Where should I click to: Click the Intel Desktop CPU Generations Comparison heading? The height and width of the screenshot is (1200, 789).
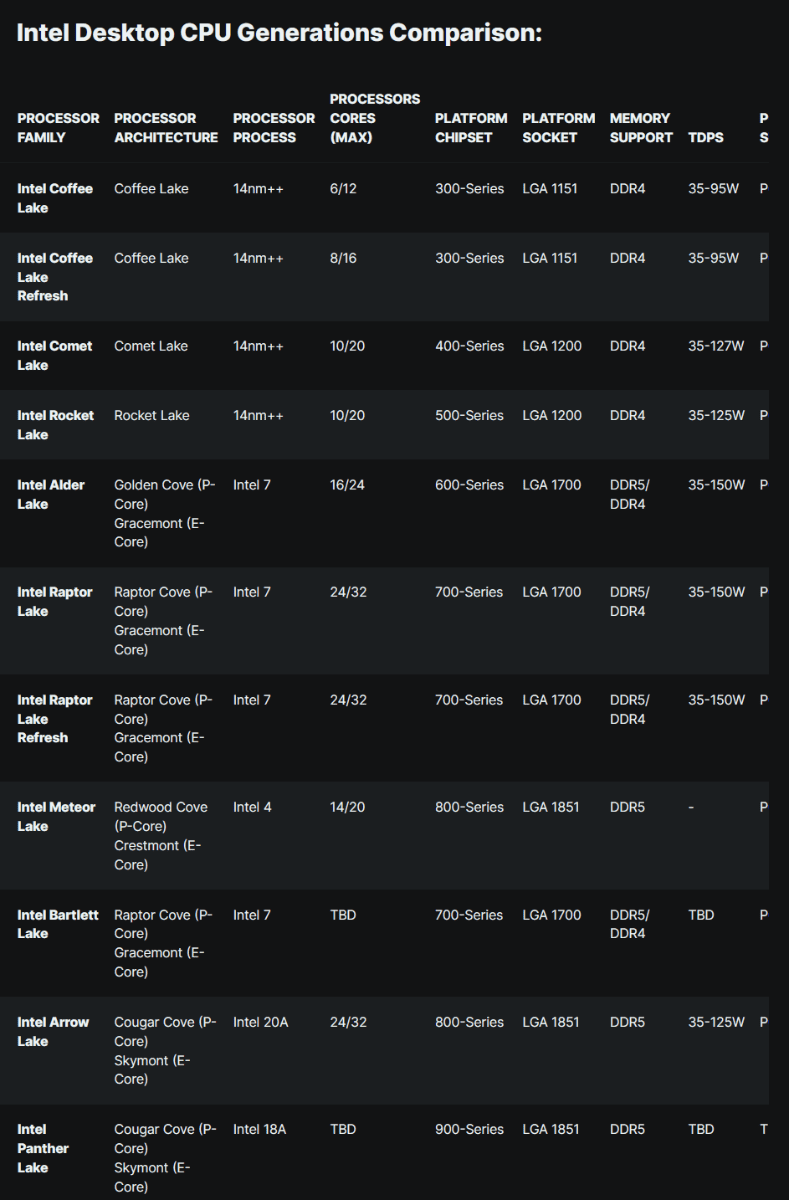[x=279, y=33]
